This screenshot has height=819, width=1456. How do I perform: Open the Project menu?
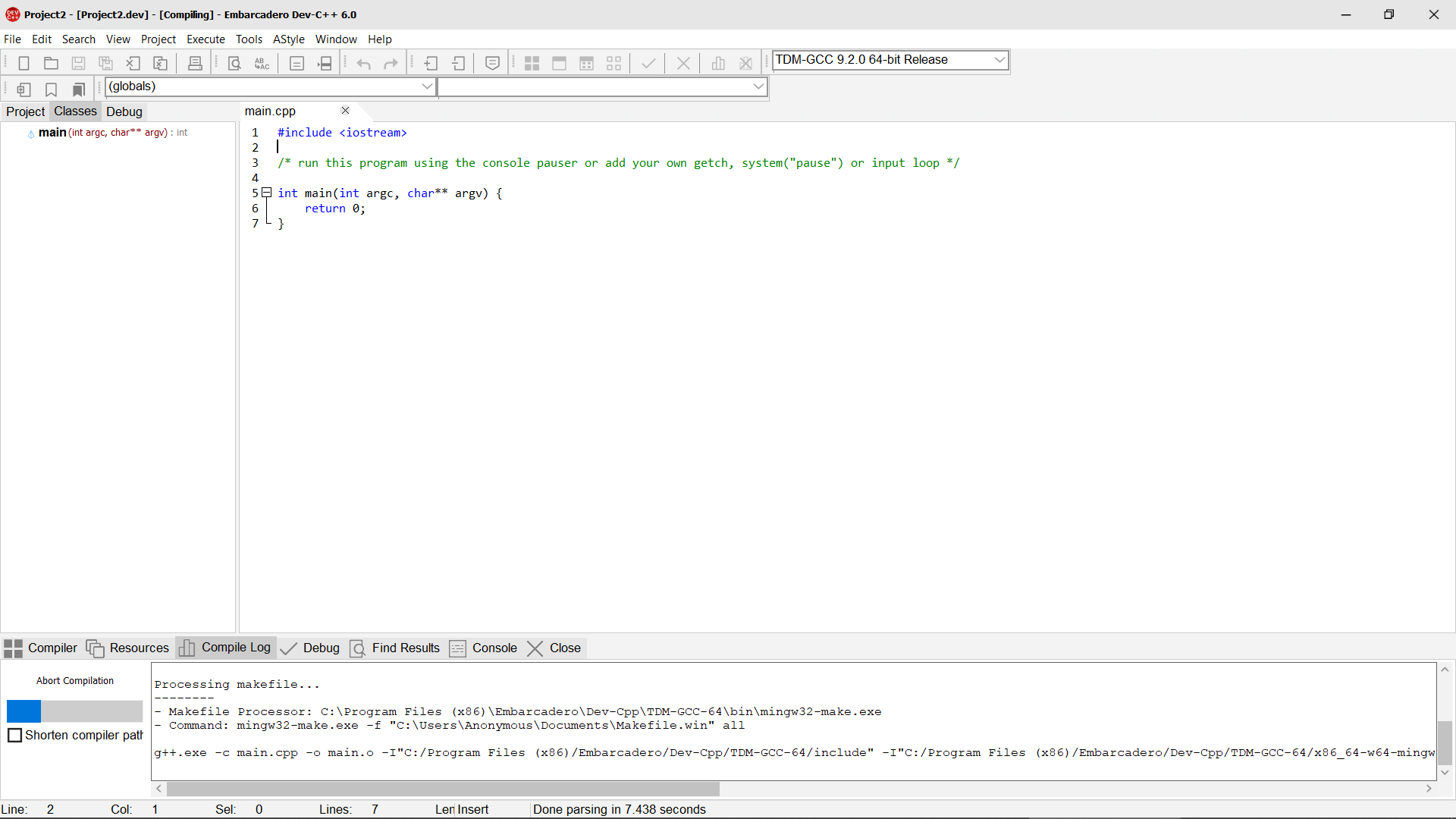click(158, 39)
